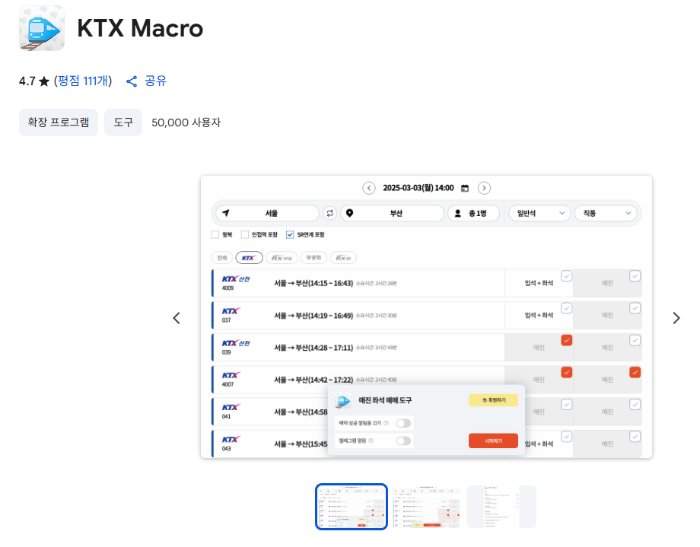Select the first screenshot thumbnail
Image resolution: width=700 pixels, height=547 pixels.
pyautogui.click(x=351, y=507)
